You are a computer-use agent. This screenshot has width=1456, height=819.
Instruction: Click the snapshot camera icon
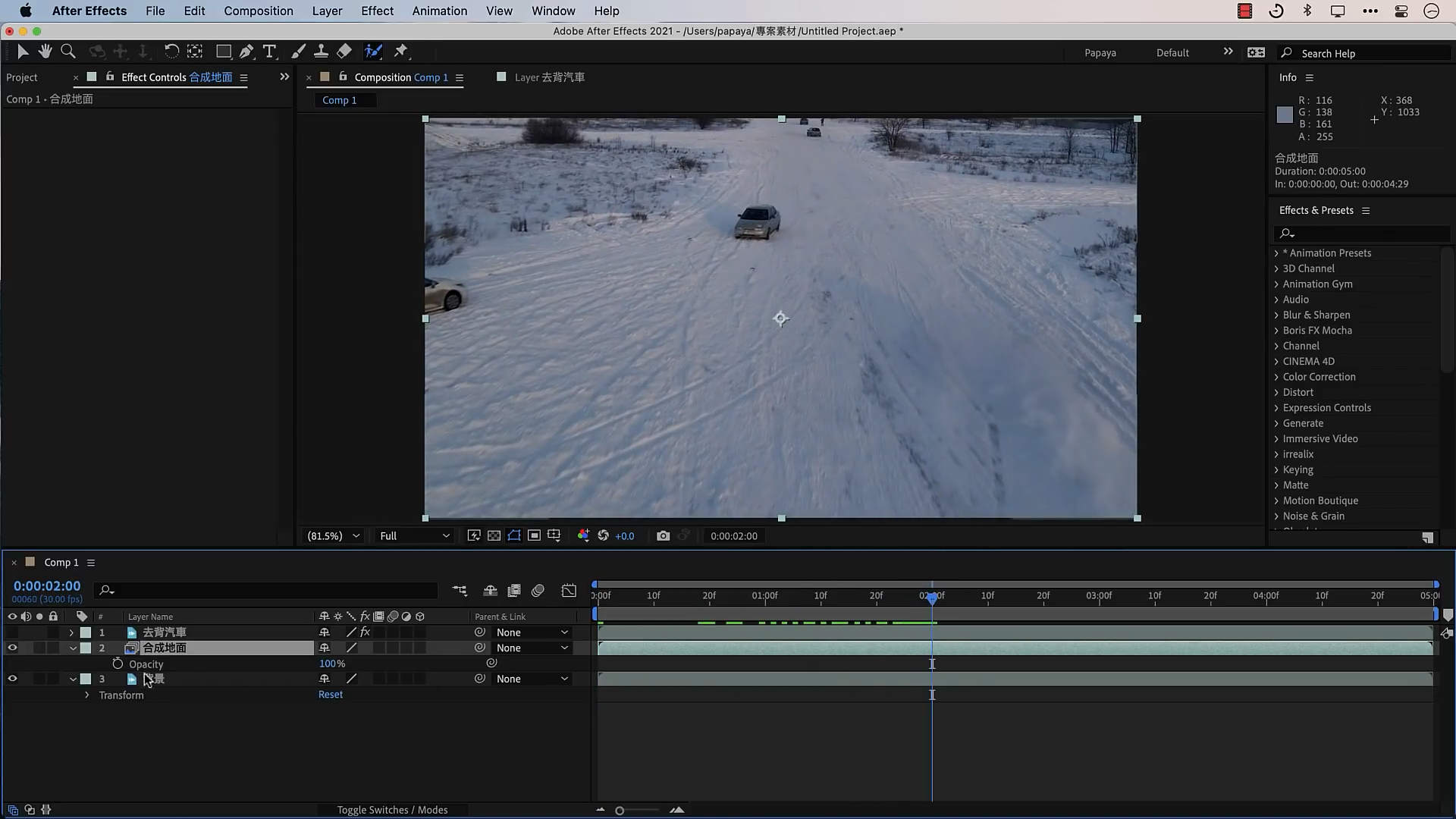pyautogui.click(x=663, y=536)
